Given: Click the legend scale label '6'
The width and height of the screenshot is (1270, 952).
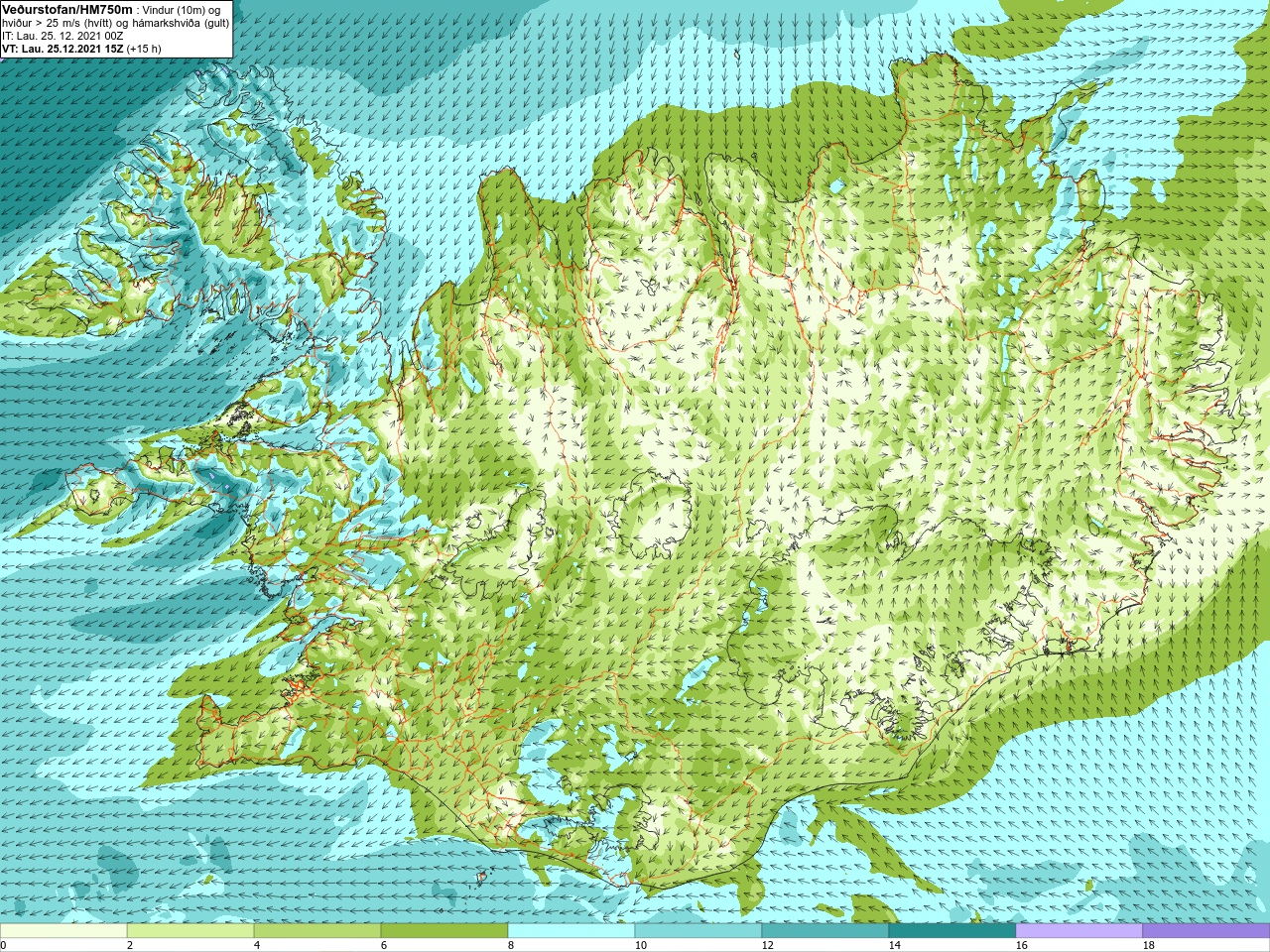Looking at the screenshot, I should [384, 945].
